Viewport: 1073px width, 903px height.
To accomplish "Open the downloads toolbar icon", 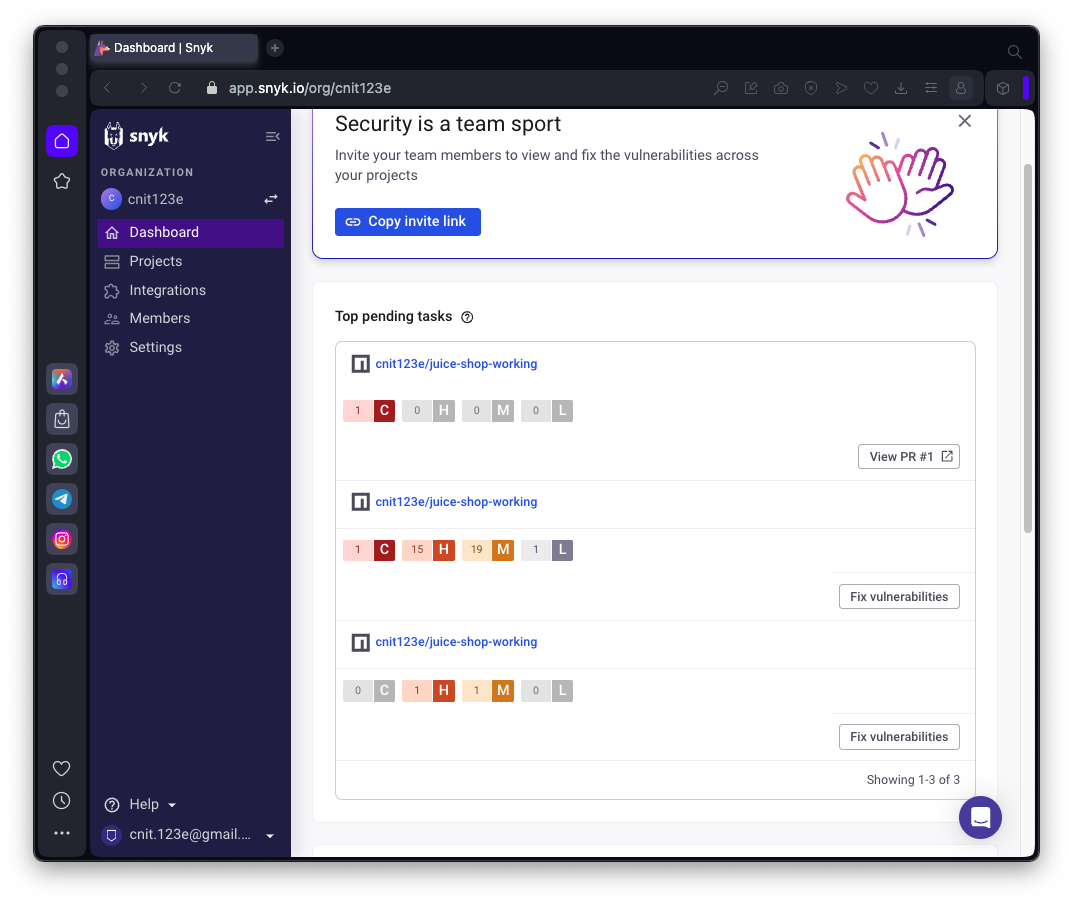I will [x=901, y=88].
